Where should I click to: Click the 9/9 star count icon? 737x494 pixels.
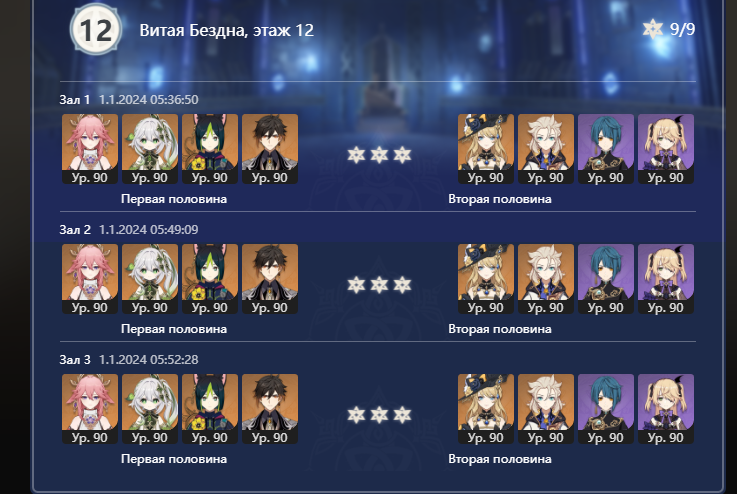pyautogui.click(x=652, y=29)
